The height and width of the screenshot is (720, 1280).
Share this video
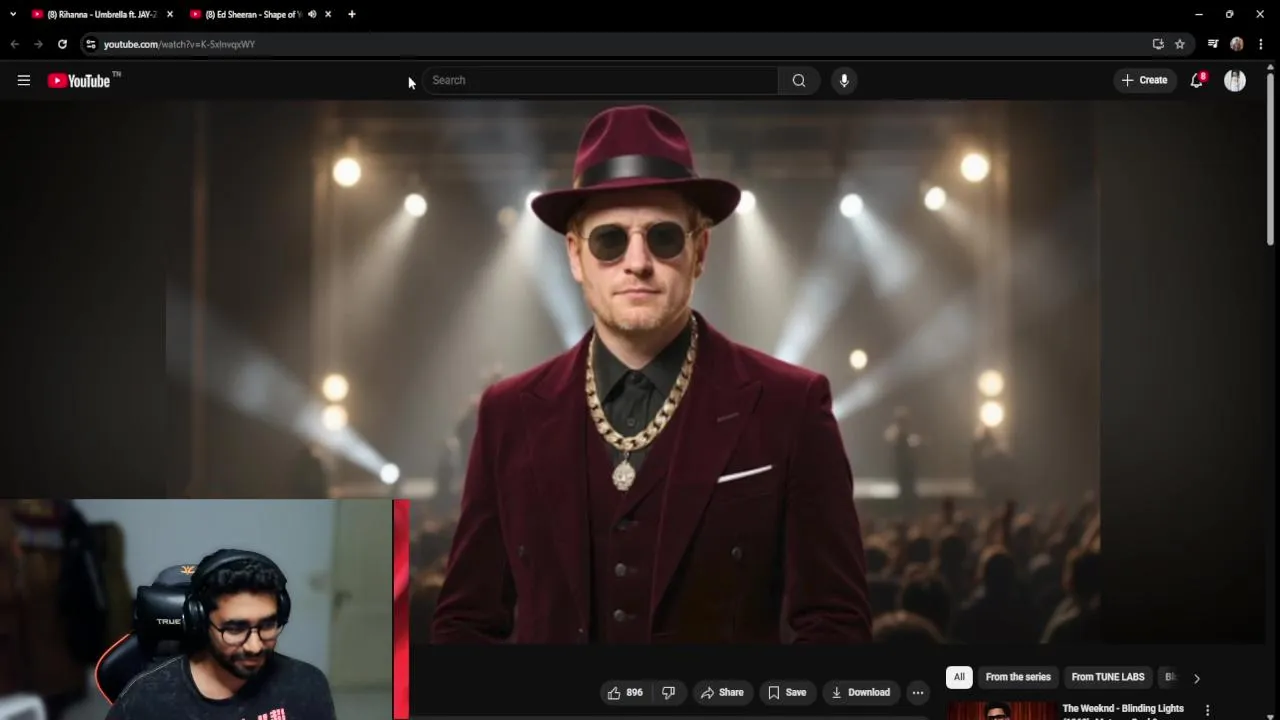(x=722, y=692)
